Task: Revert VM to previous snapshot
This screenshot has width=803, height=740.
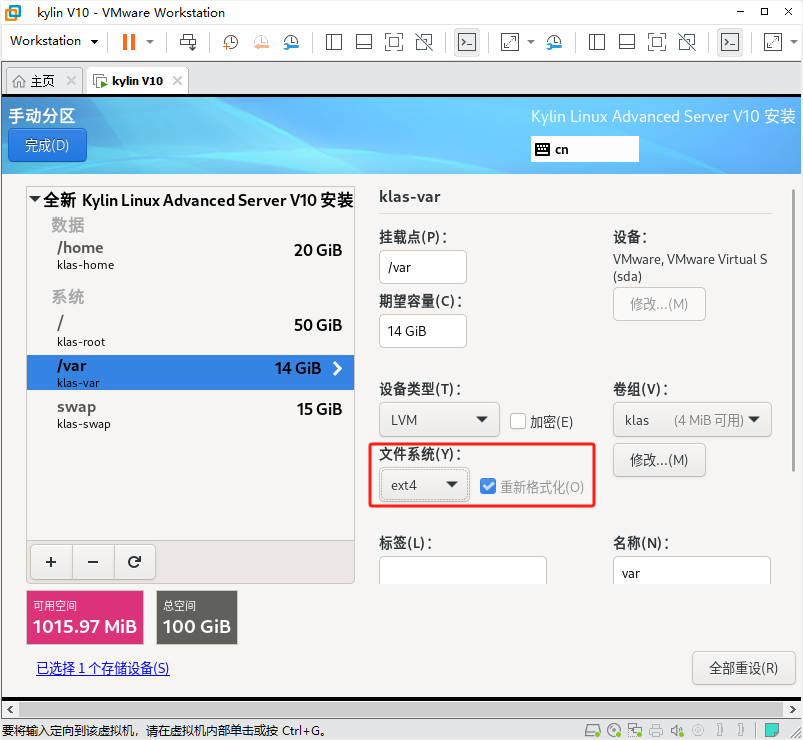Action: click(x=261, y=42)
